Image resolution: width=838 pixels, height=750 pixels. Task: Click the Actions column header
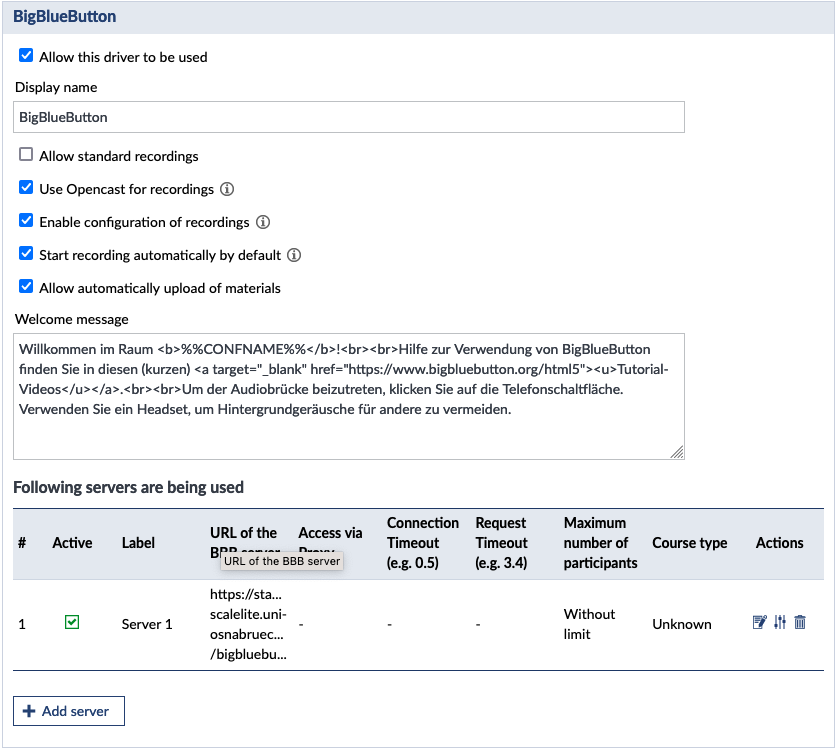coord(779,543)
